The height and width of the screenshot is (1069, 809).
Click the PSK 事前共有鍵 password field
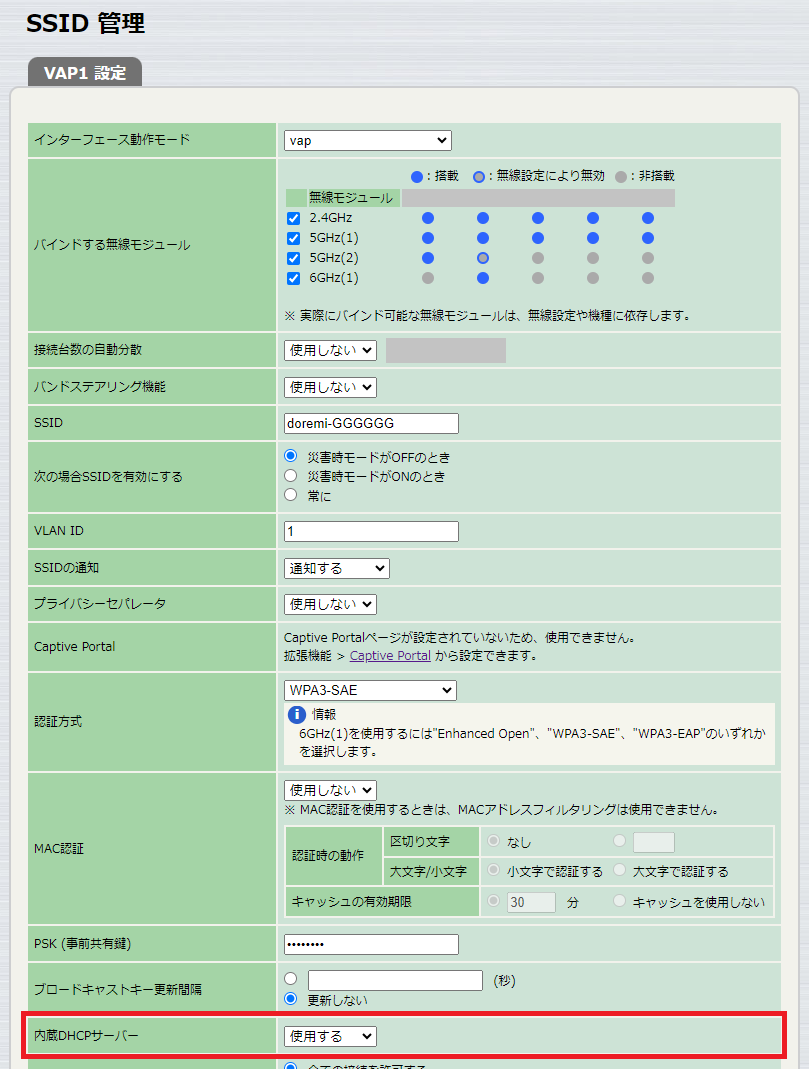click(x=370, y=943)
